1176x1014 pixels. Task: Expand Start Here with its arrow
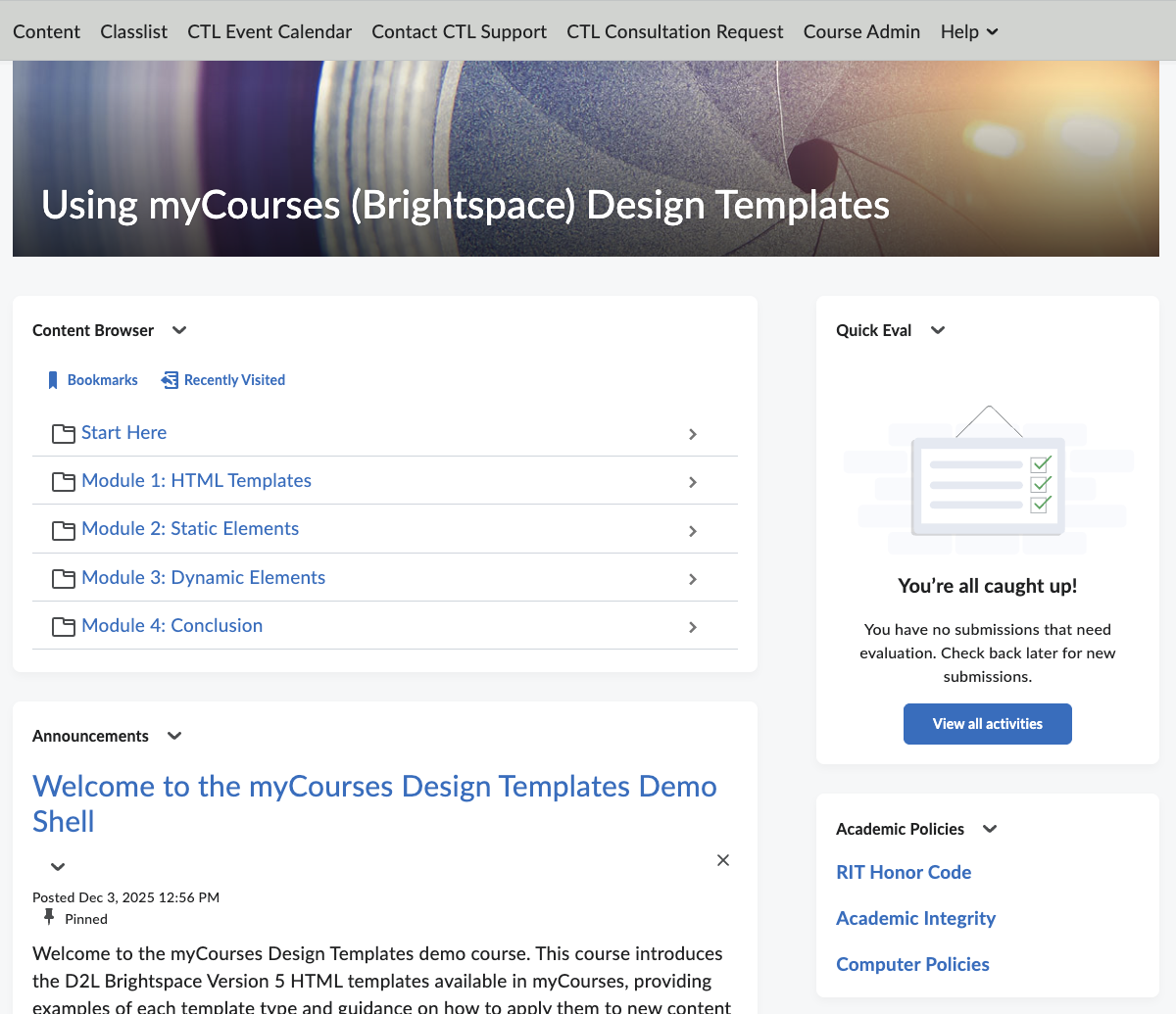pyautogui.click(x=693, y=434)
